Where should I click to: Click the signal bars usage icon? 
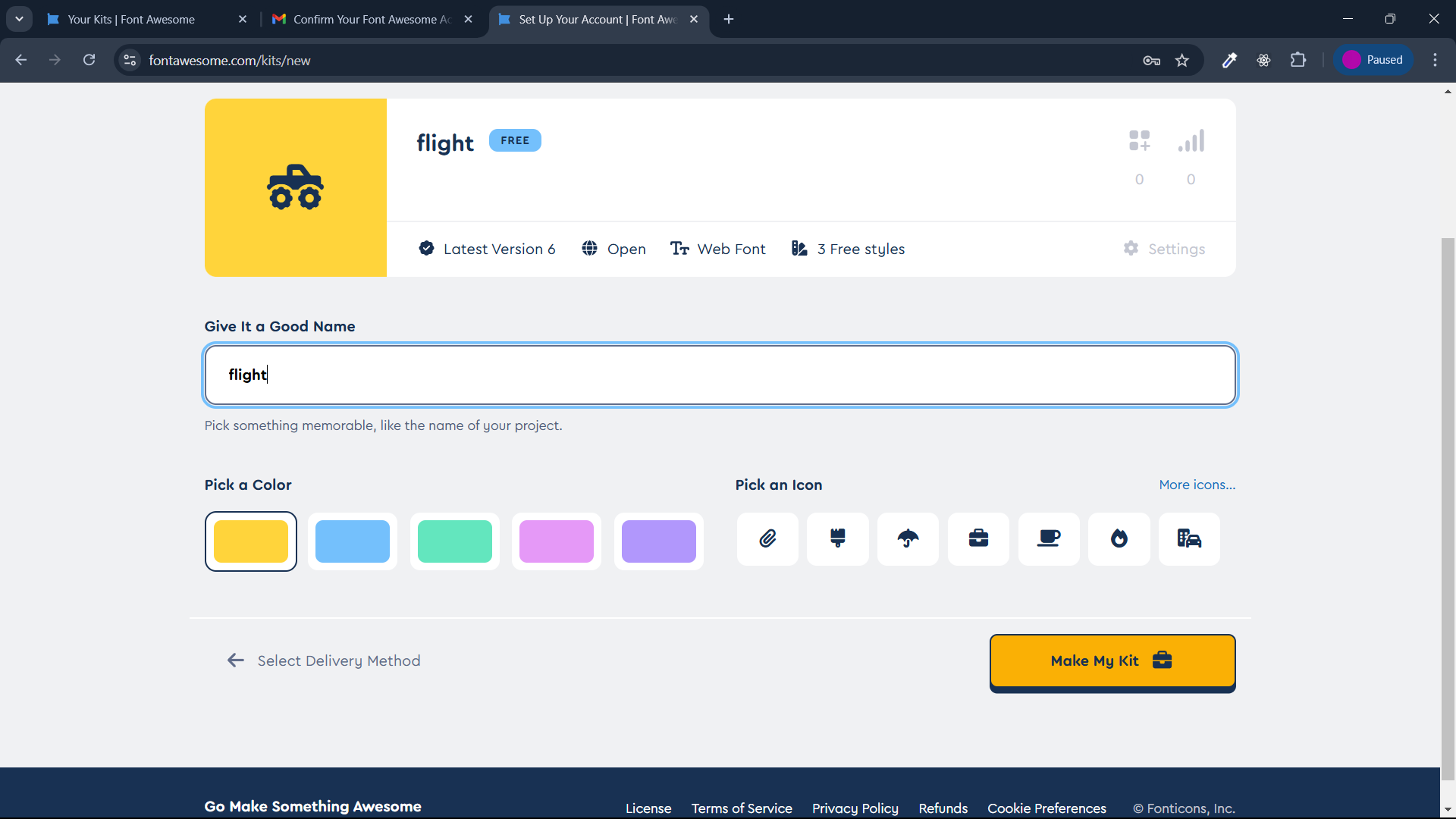pyautogui.click(x=1191, y=141)
